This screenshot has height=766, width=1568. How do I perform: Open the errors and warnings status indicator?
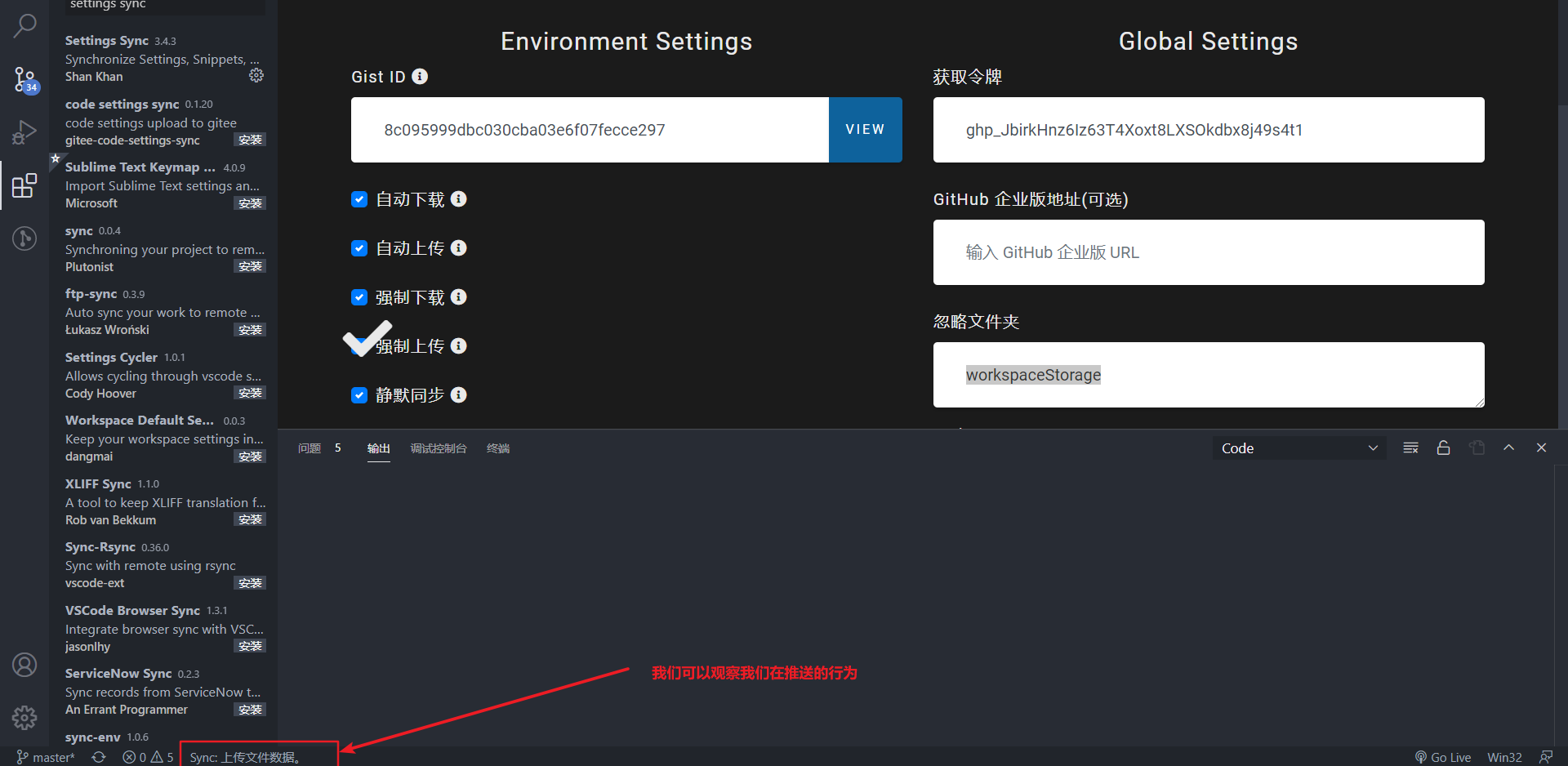148,757
